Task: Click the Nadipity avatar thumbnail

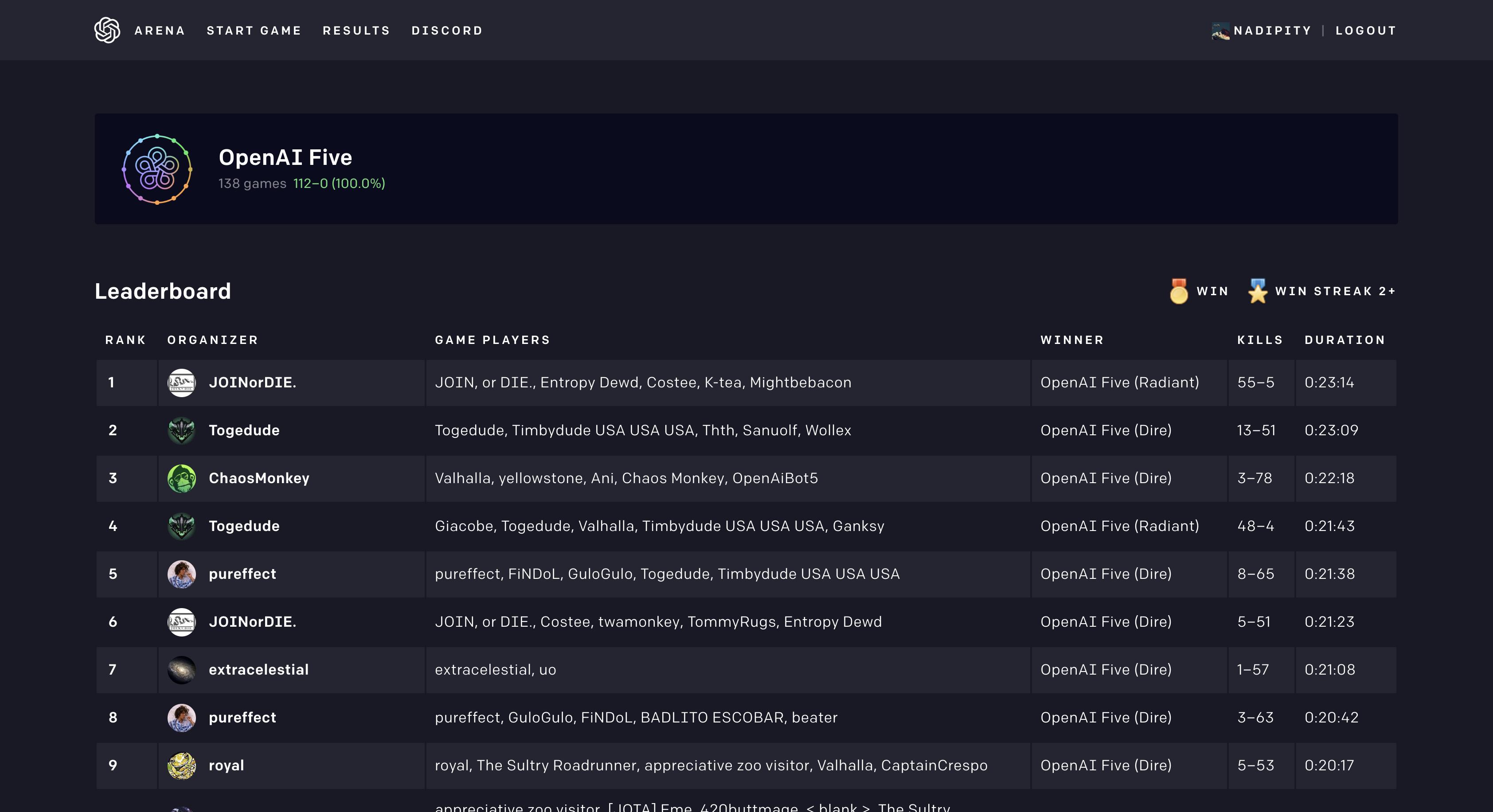Action: 1220,31
